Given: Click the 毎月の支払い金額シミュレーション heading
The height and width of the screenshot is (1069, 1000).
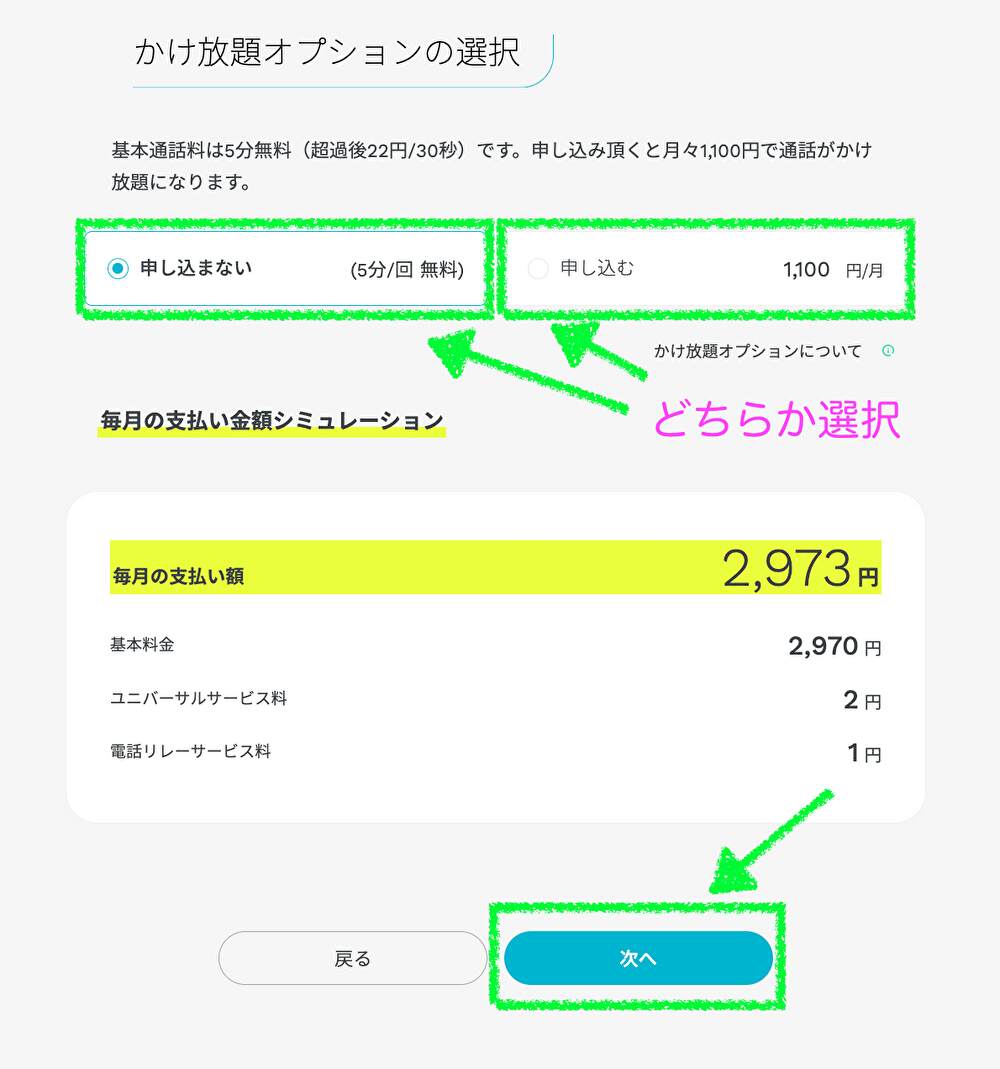Looking at the screenshot, I should (271, 421).
